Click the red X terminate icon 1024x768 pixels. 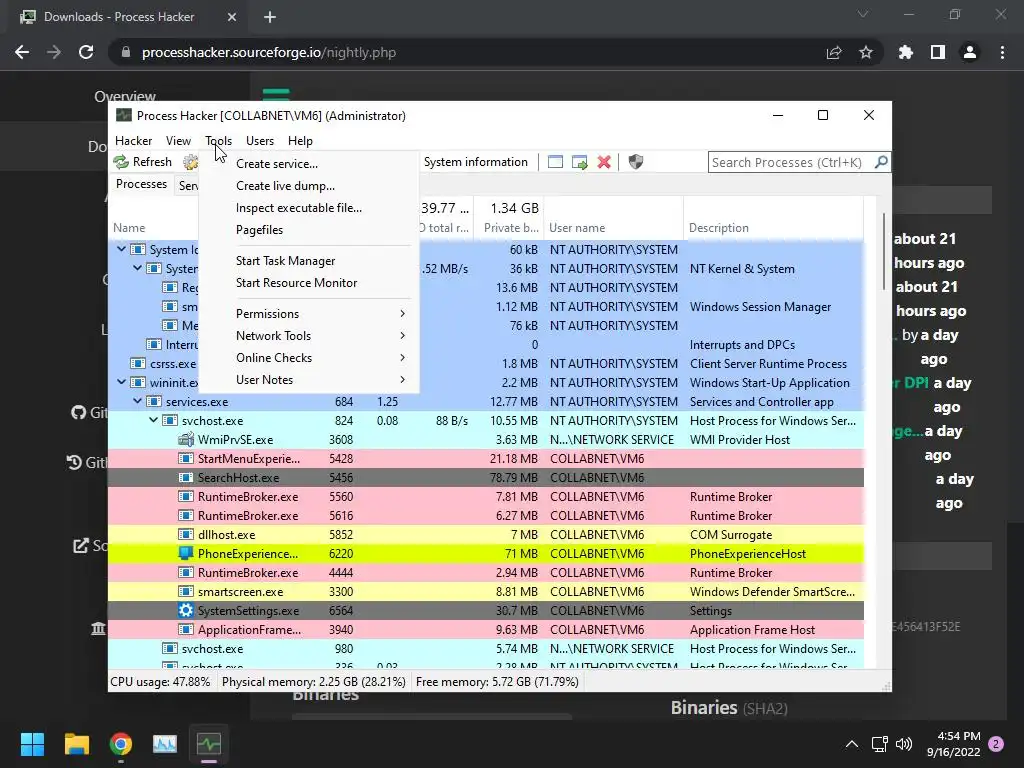click(x=604, y=162)
